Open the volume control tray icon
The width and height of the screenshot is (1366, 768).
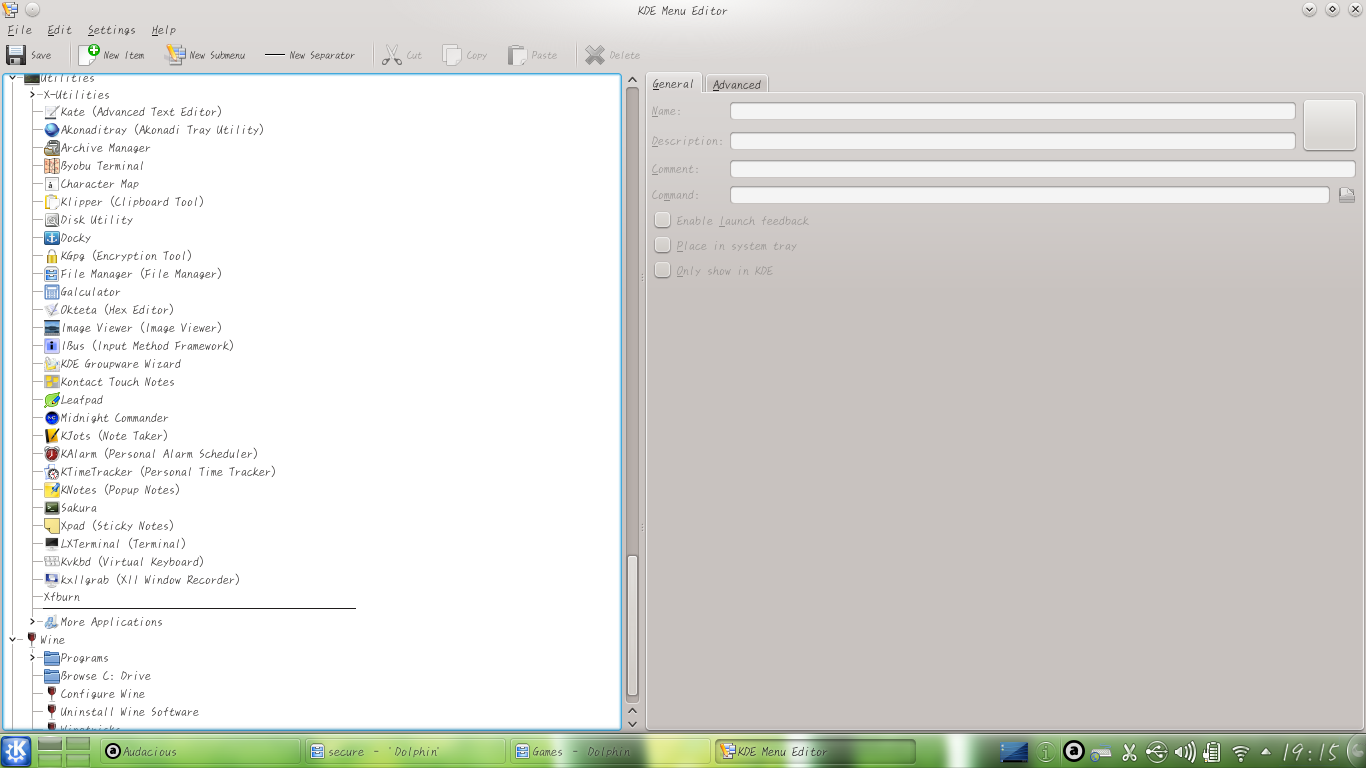[1185, 752]
